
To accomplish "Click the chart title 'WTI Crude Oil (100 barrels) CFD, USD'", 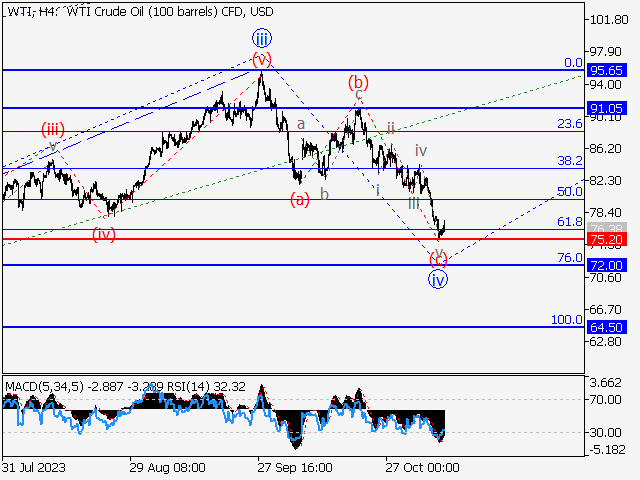I will (170, 12).
